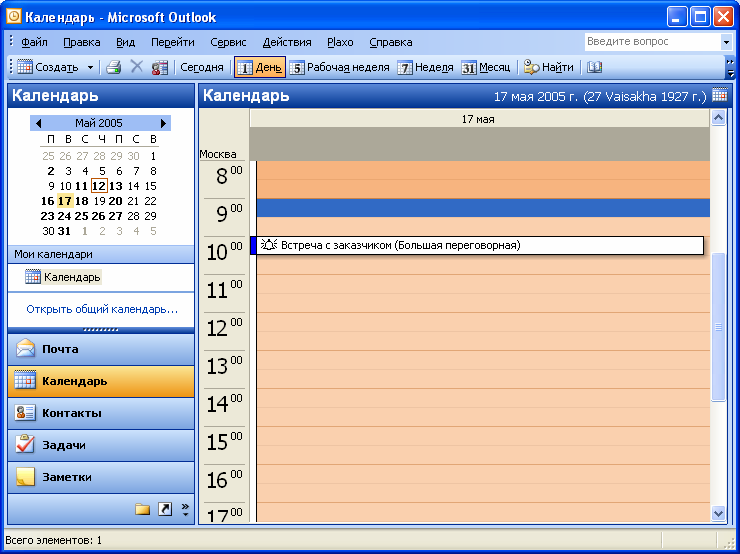This screenshot has height=554, width=740.
Task: Open the help question dropdown arrow
Action: click(726, 42)
